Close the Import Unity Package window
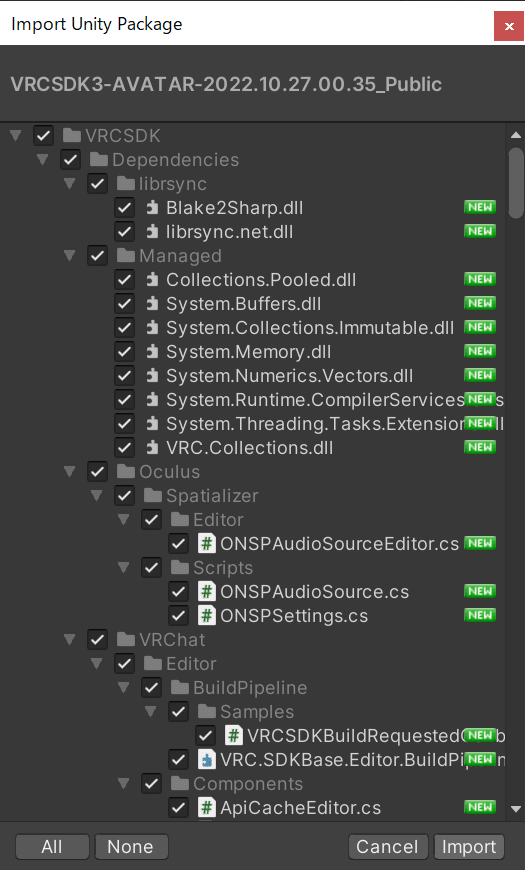This screenshot has width=525, height=870. (x=508, y=26)
